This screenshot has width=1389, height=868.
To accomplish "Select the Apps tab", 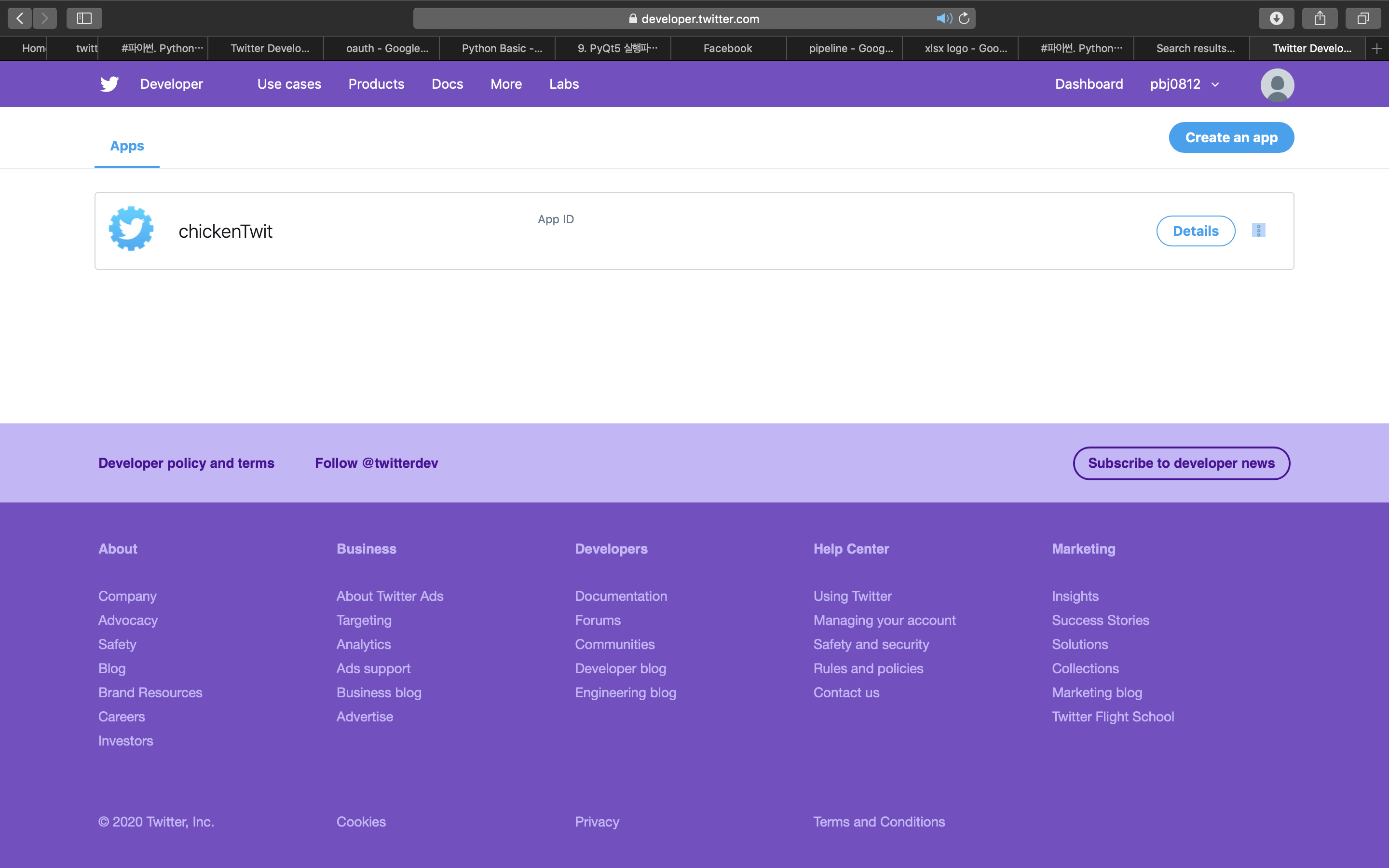I will pos(127,146).
